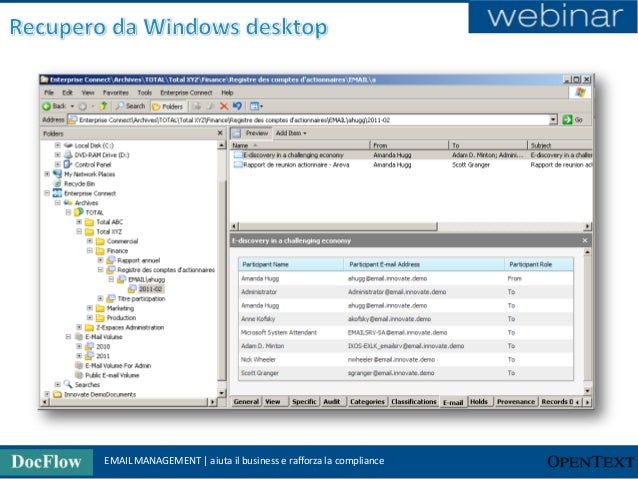The height and width of the screenshot is (479, 638).
Task: Open the View menu
Action: click(x=88, y=93)
